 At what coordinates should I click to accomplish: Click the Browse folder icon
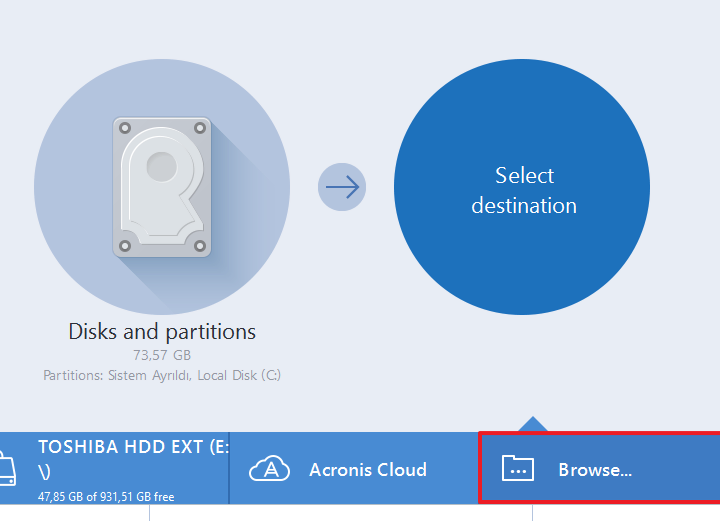pos(517,468)
